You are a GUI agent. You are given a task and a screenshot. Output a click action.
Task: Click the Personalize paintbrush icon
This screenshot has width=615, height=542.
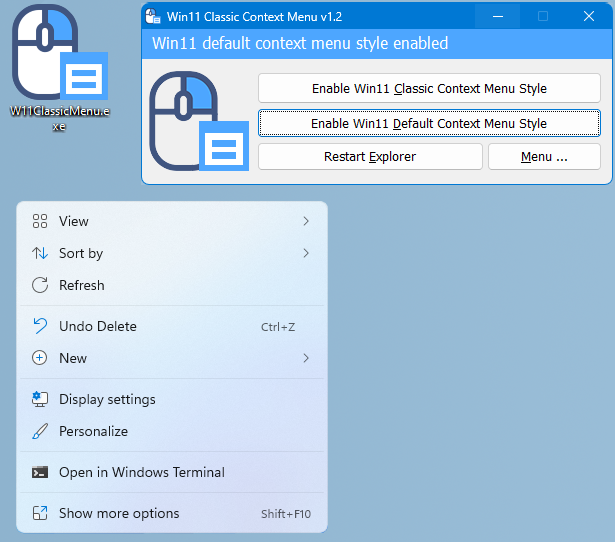pos(40,431)
